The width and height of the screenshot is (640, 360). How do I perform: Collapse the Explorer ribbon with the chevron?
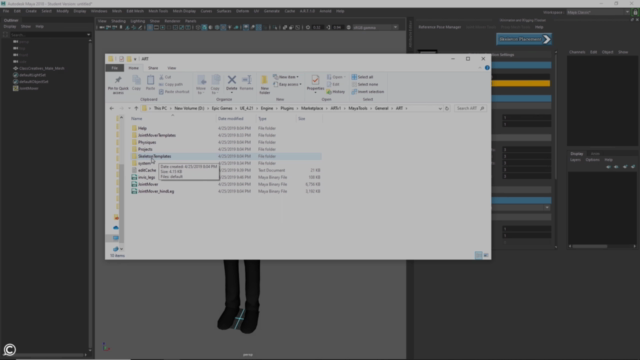click(480, 68)
